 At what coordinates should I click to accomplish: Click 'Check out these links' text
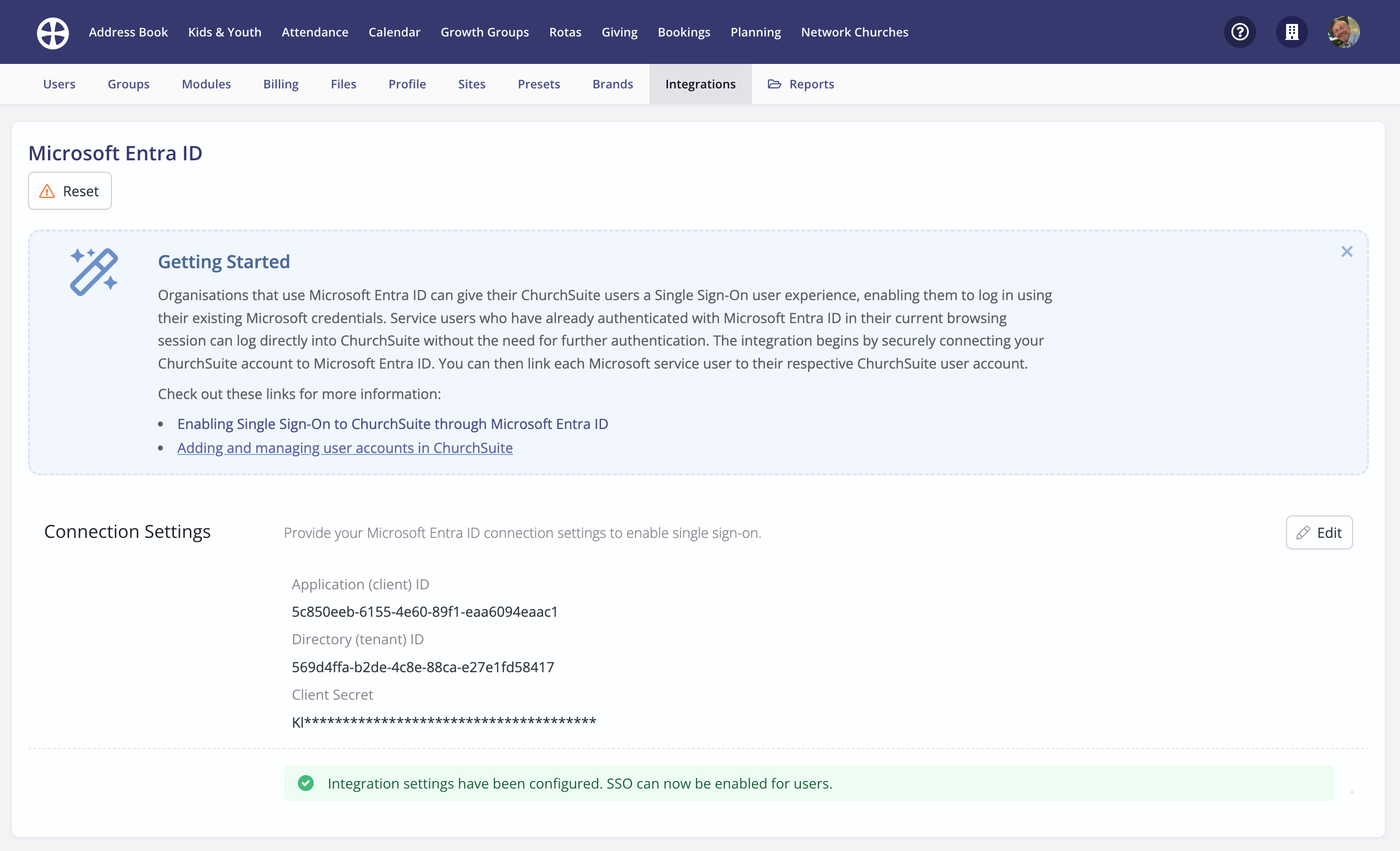point(299,394)
